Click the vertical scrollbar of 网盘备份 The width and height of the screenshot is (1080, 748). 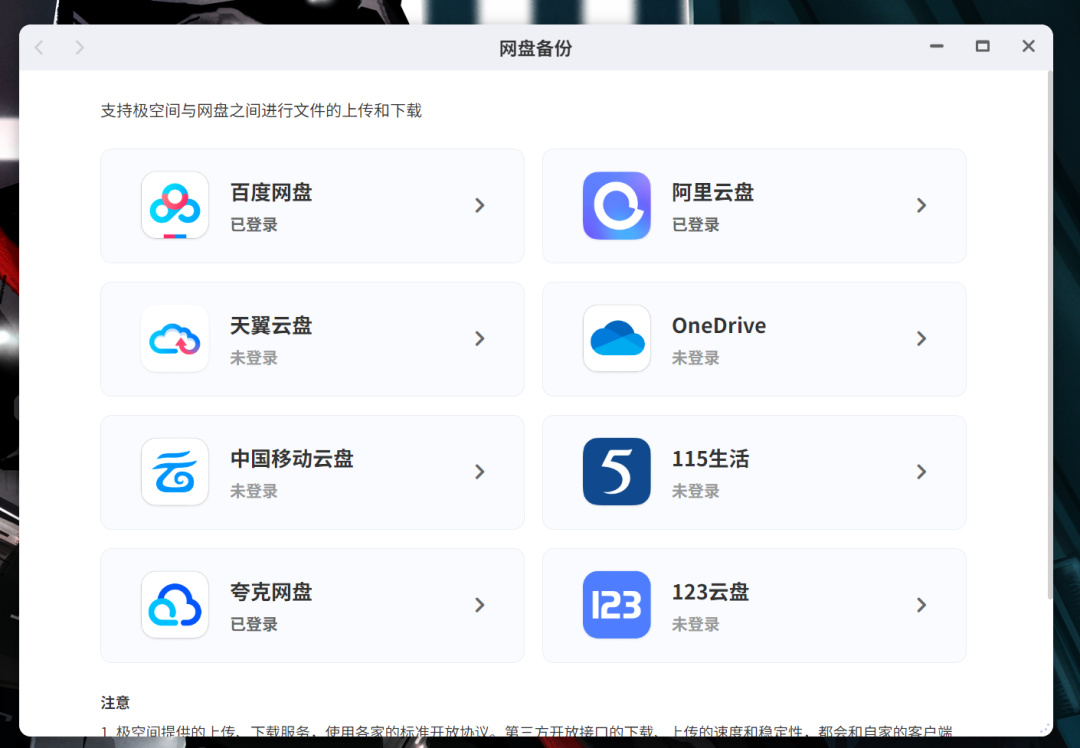point(1050,334)
